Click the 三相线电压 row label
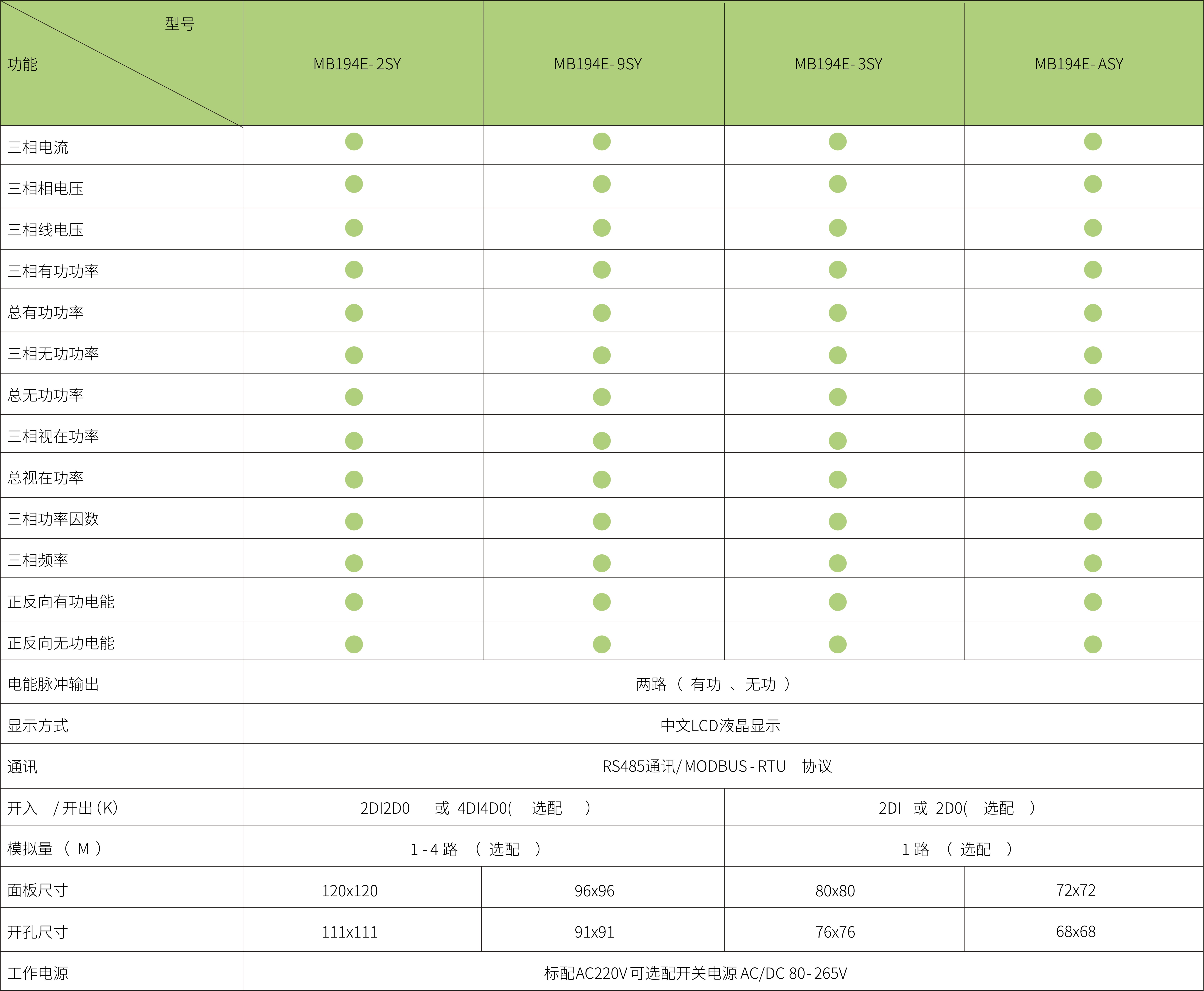 46,229
